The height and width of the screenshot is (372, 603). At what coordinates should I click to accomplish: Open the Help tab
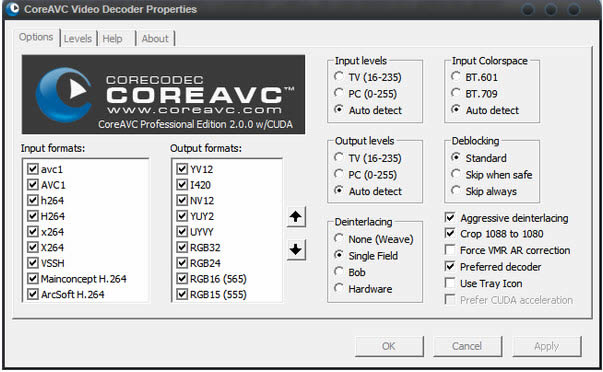(x=112, y=38)
